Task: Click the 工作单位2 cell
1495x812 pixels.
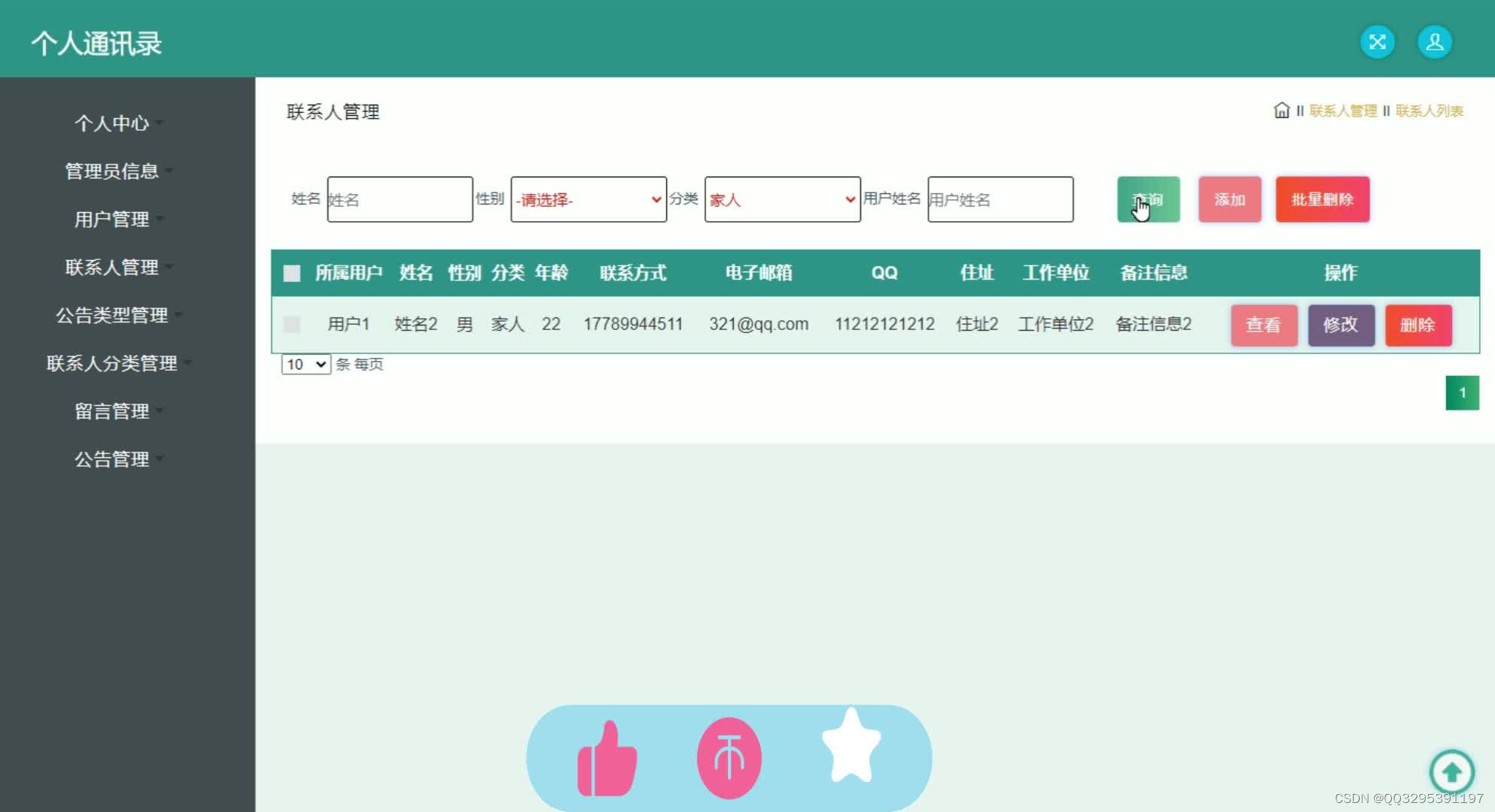Action: [1056, 324]
